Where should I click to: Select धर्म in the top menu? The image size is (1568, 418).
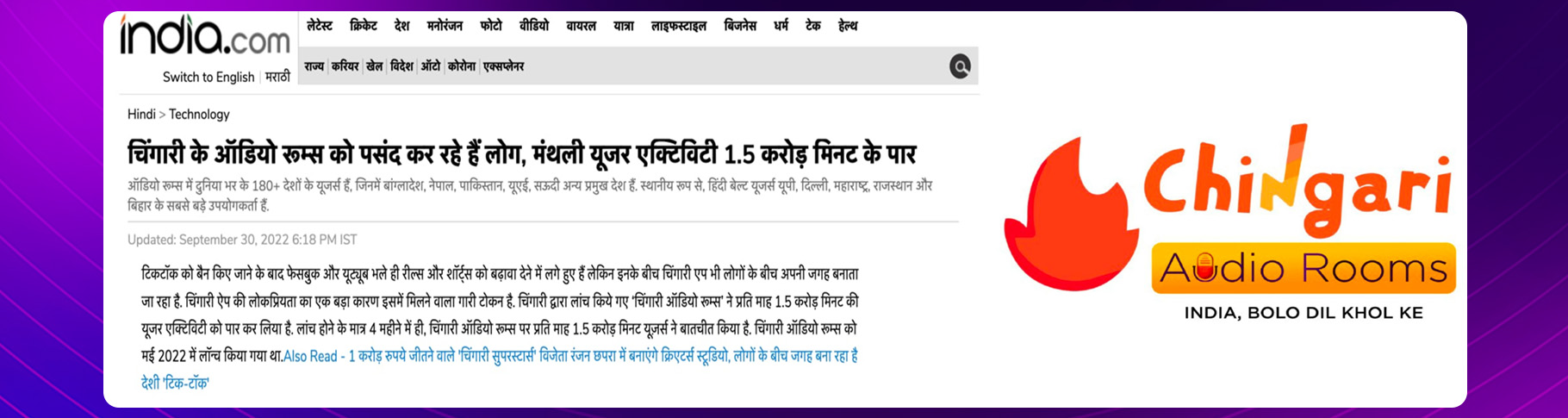pos(781,26)
